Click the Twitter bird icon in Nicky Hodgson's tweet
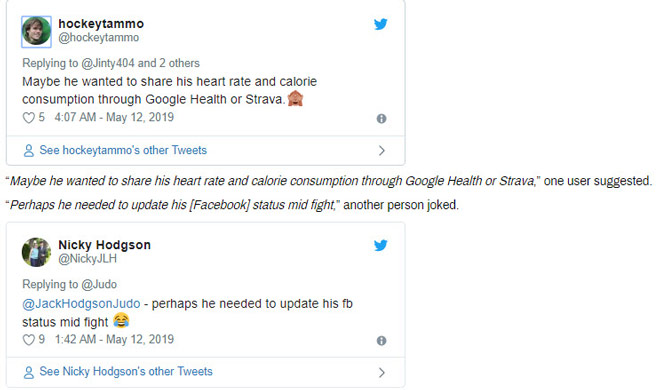The image size is (660, 390). 381,246
